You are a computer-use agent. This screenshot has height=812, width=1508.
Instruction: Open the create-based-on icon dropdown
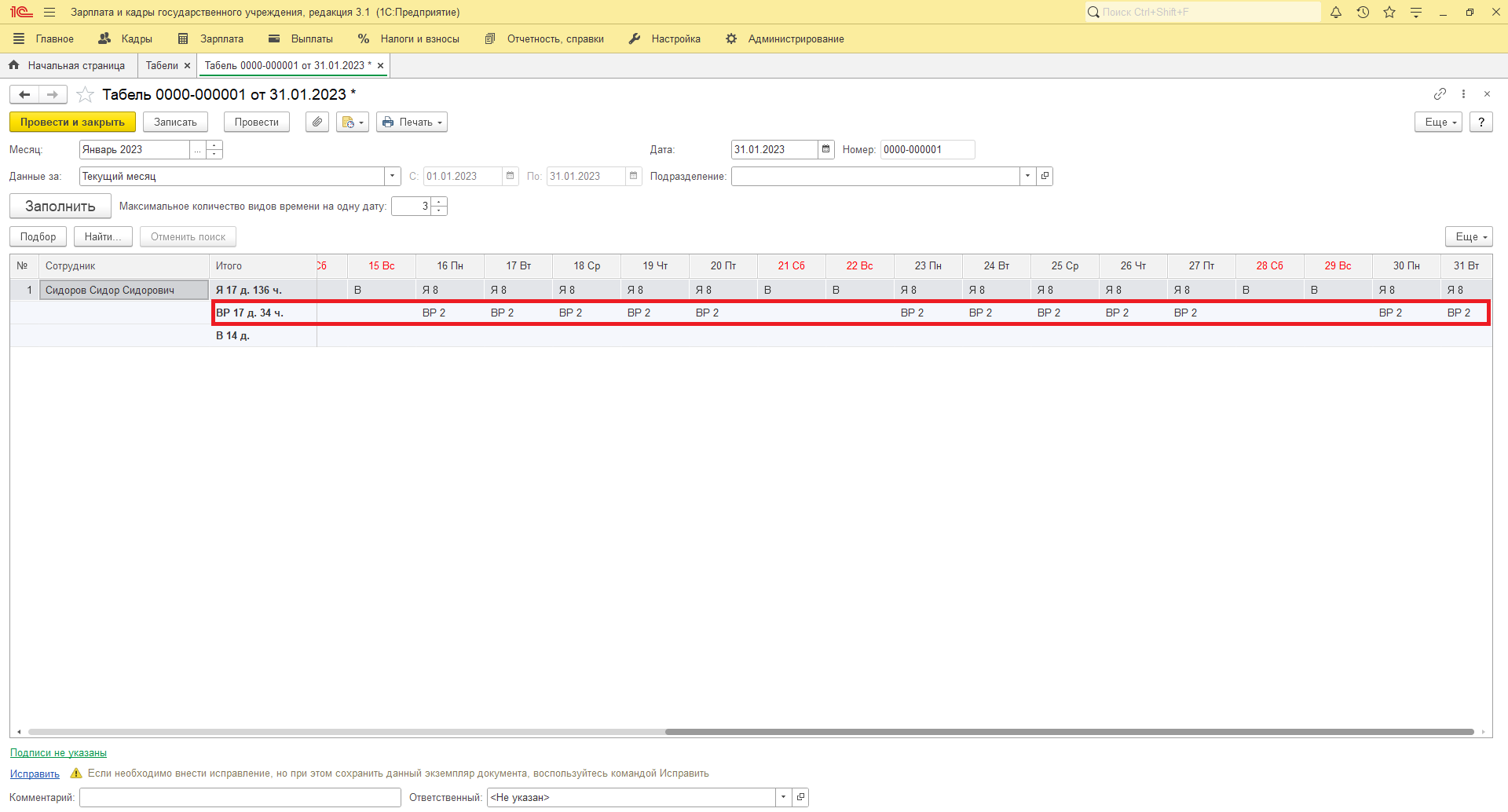tap(353, 123)
